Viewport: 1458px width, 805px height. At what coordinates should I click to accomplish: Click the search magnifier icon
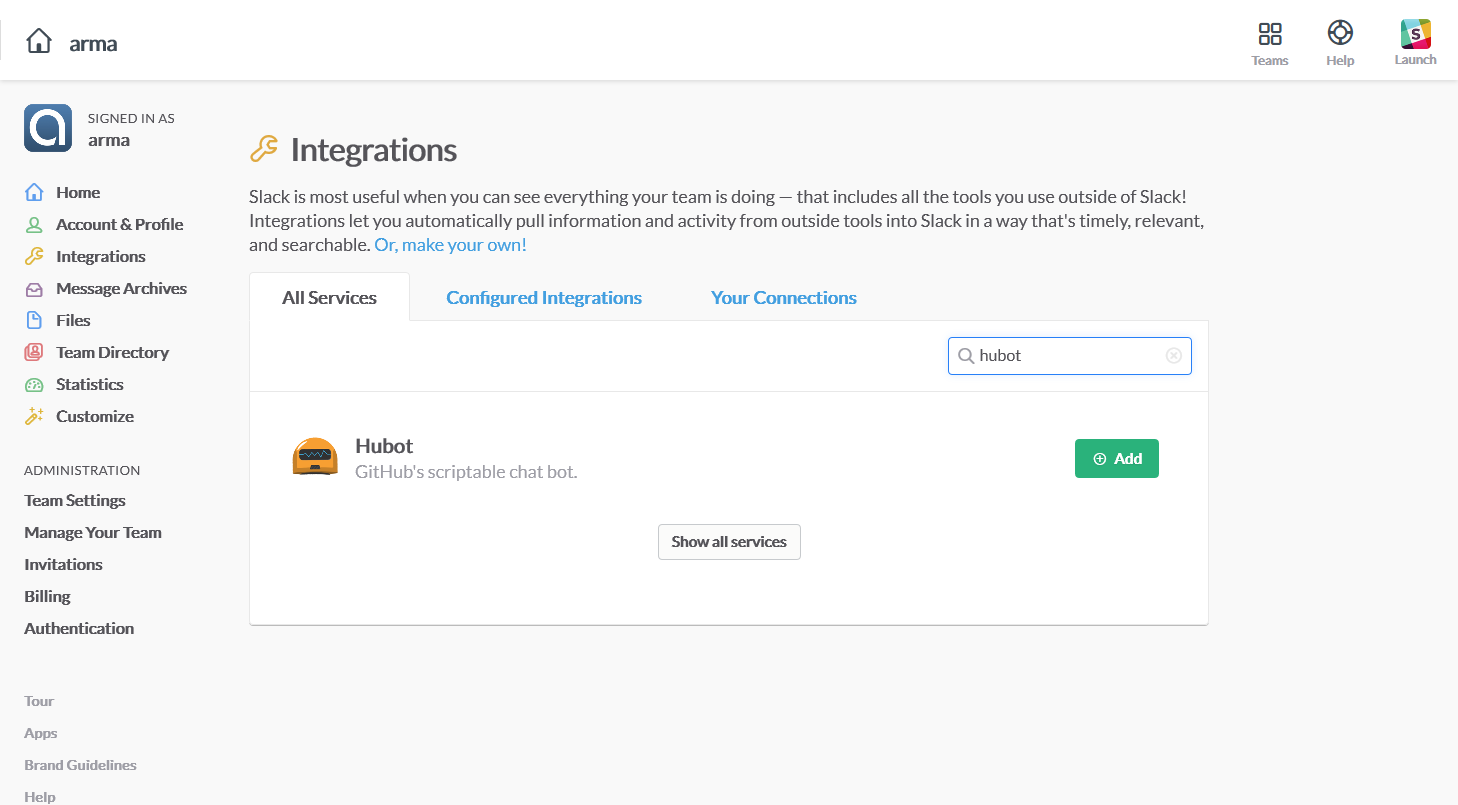click(966, 356)
